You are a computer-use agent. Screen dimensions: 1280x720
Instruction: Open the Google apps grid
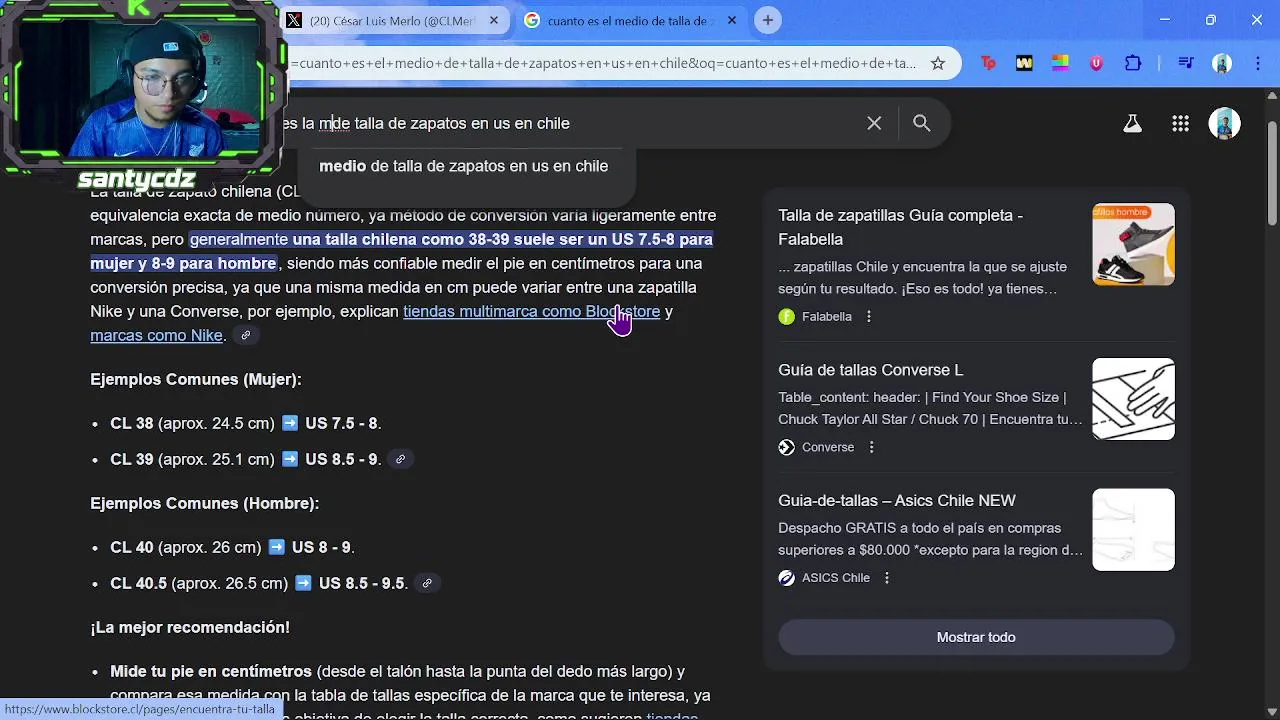[x=1180, y=124]
